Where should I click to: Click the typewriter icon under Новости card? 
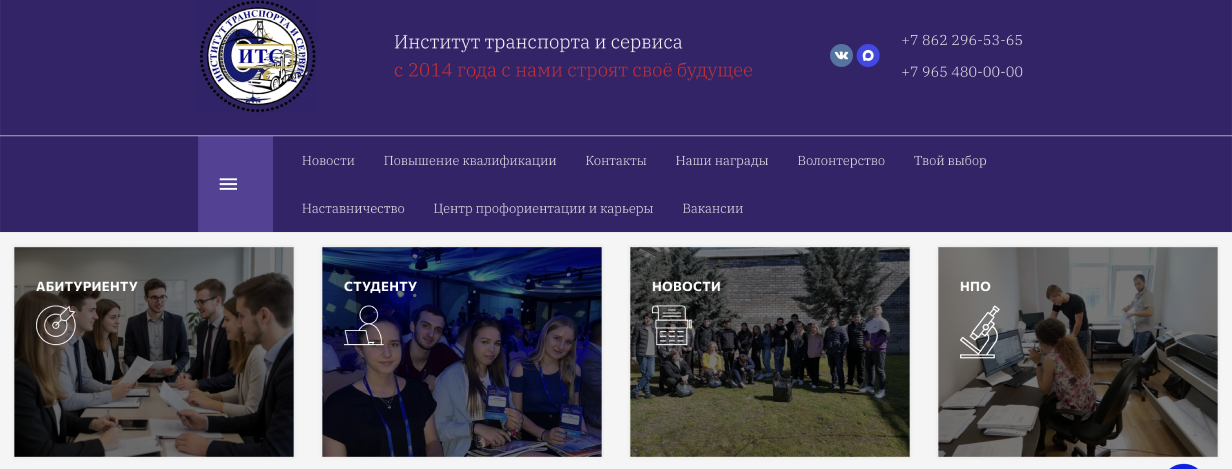coord(672,325)
